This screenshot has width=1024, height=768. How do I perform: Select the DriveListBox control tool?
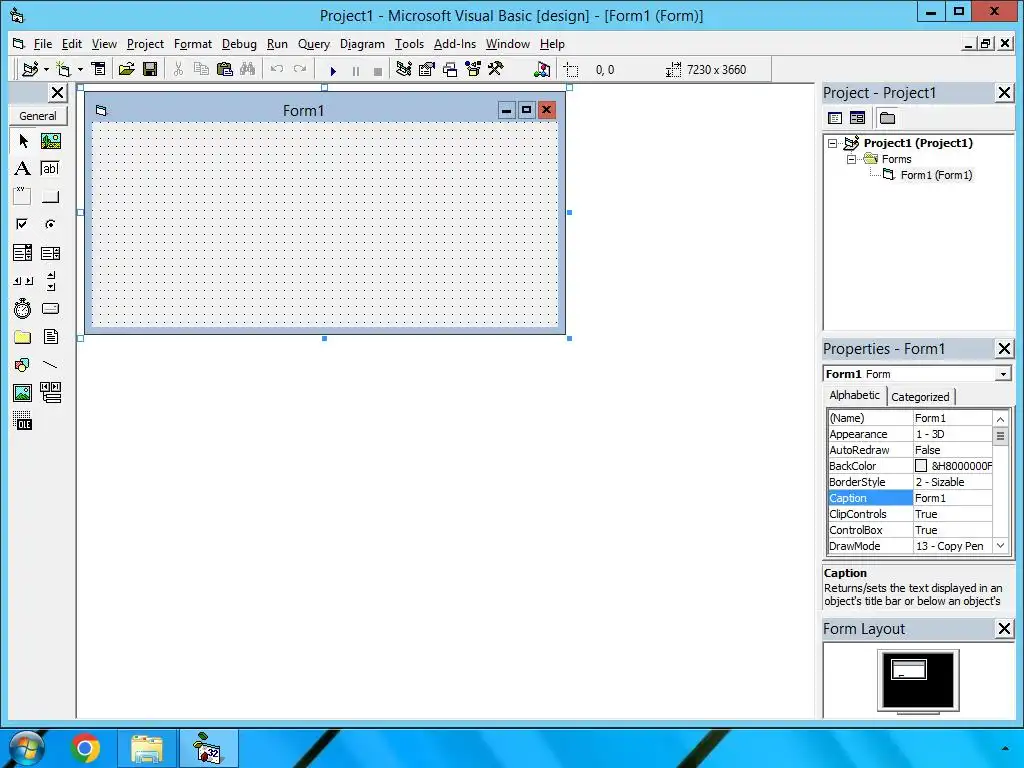(x=50, y=308)
